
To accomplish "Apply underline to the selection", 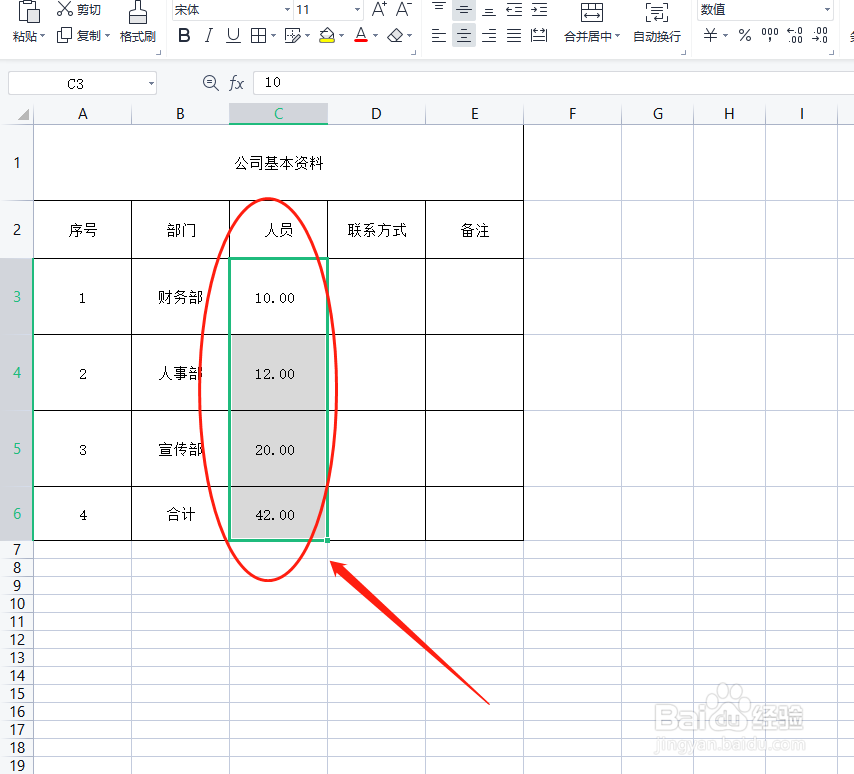I will pyautogui.click(x=233, y=34).
